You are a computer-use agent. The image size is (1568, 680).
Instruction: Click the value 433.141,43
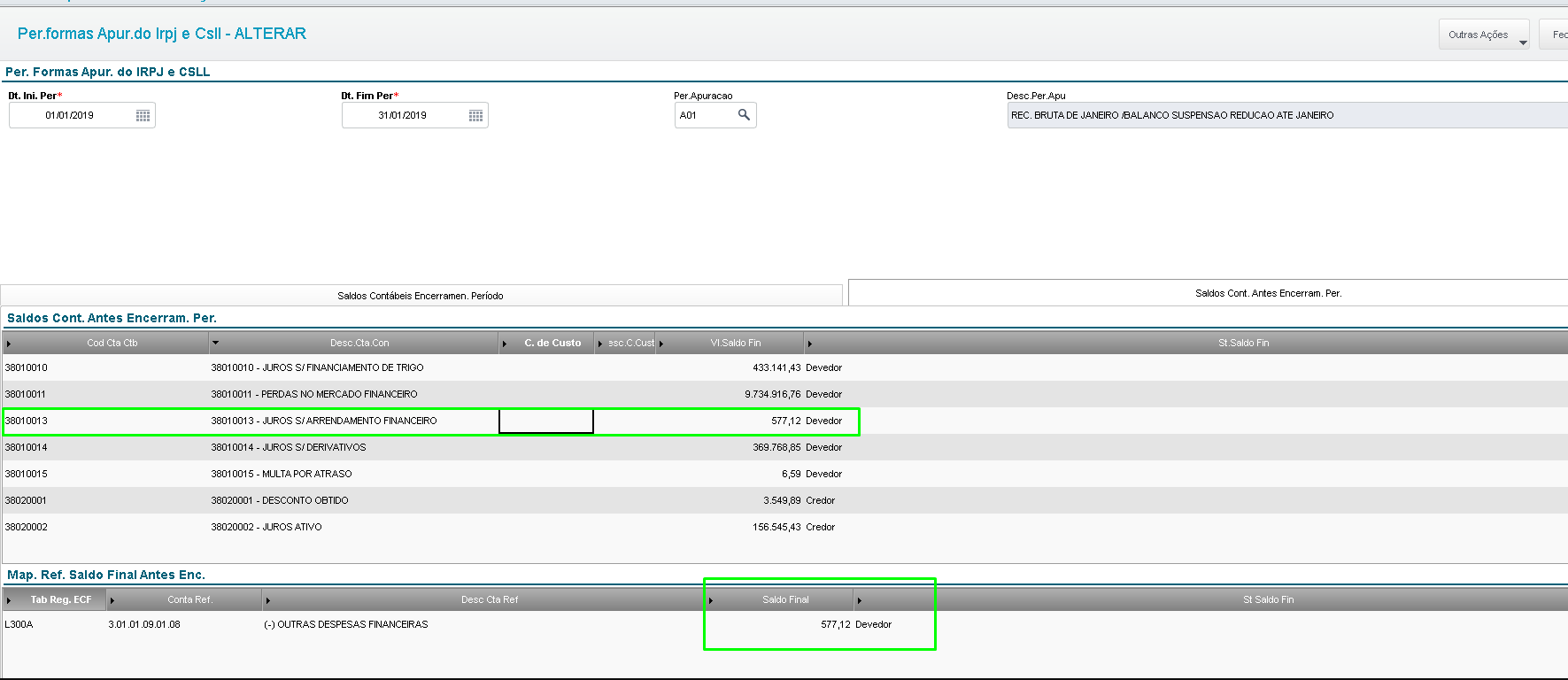click(x=776, y=367)
